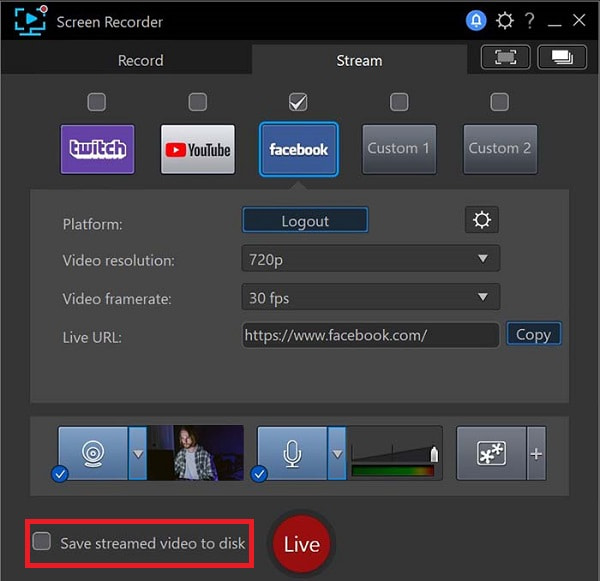Click the Logout button

tap(305, 220)
